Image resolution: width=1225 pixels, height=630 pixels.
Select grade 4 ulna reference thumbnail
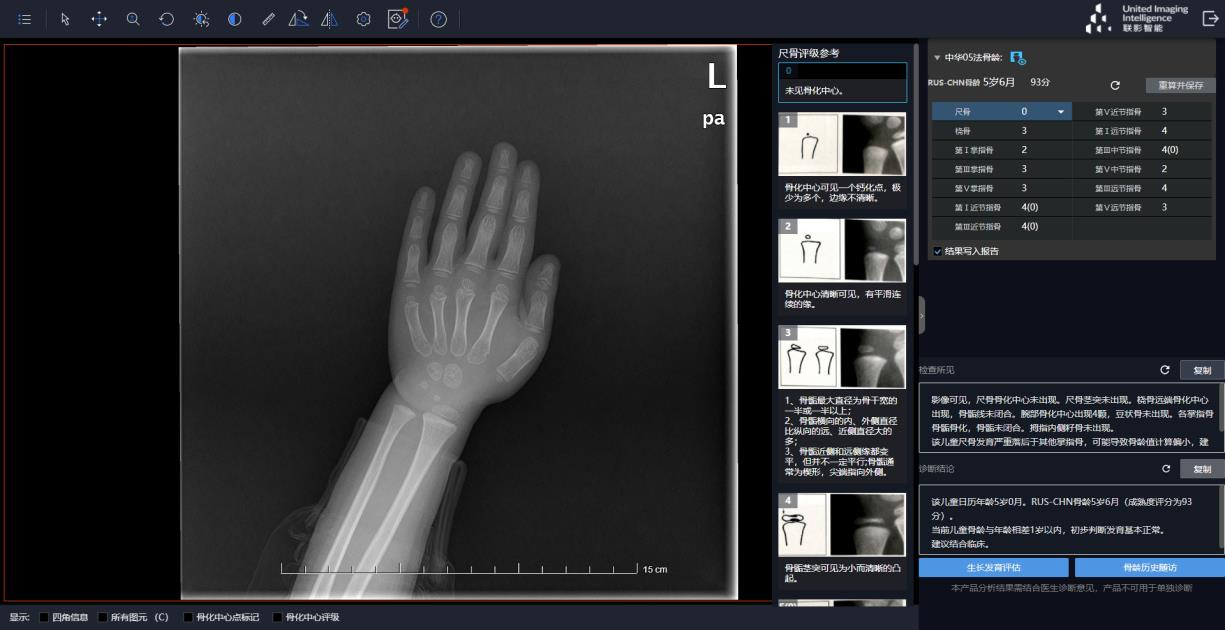[x=843, y=524]
